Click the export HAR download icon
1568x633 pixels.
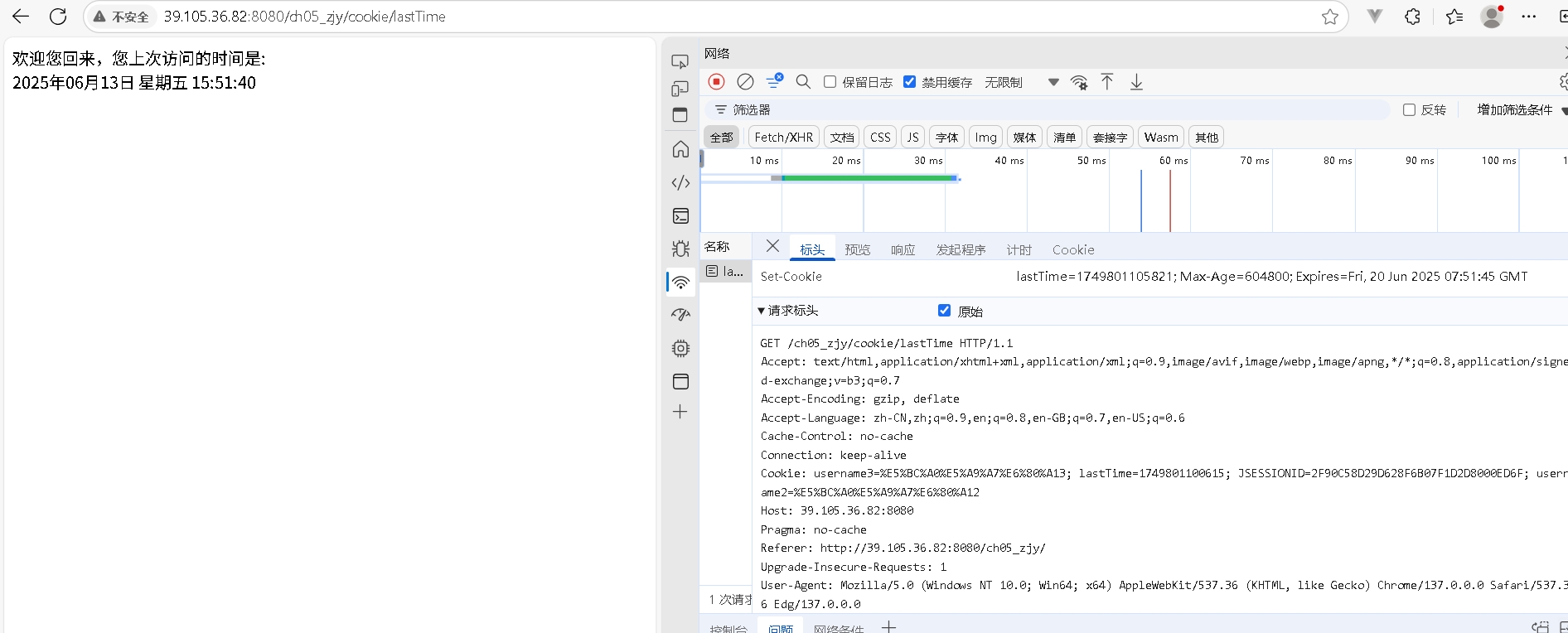[x=1136, y=81]
